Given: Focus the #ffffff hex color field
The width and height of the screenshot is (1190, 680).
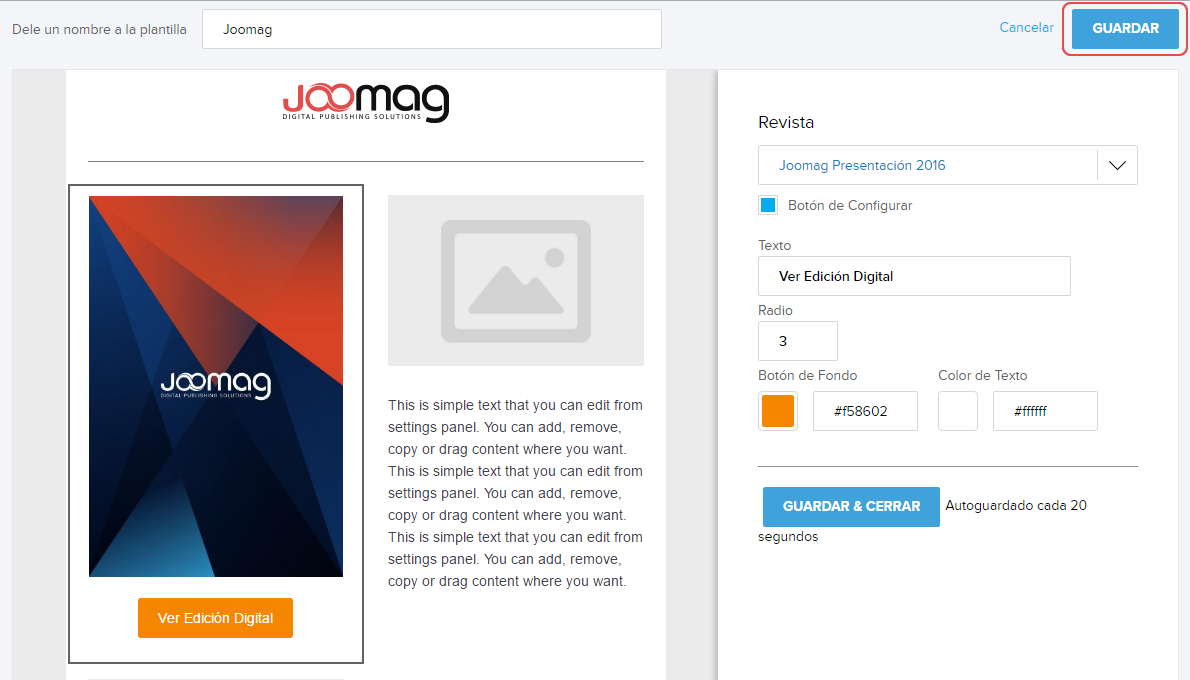Looking at the screenshot, I should tap(1044, 411).
